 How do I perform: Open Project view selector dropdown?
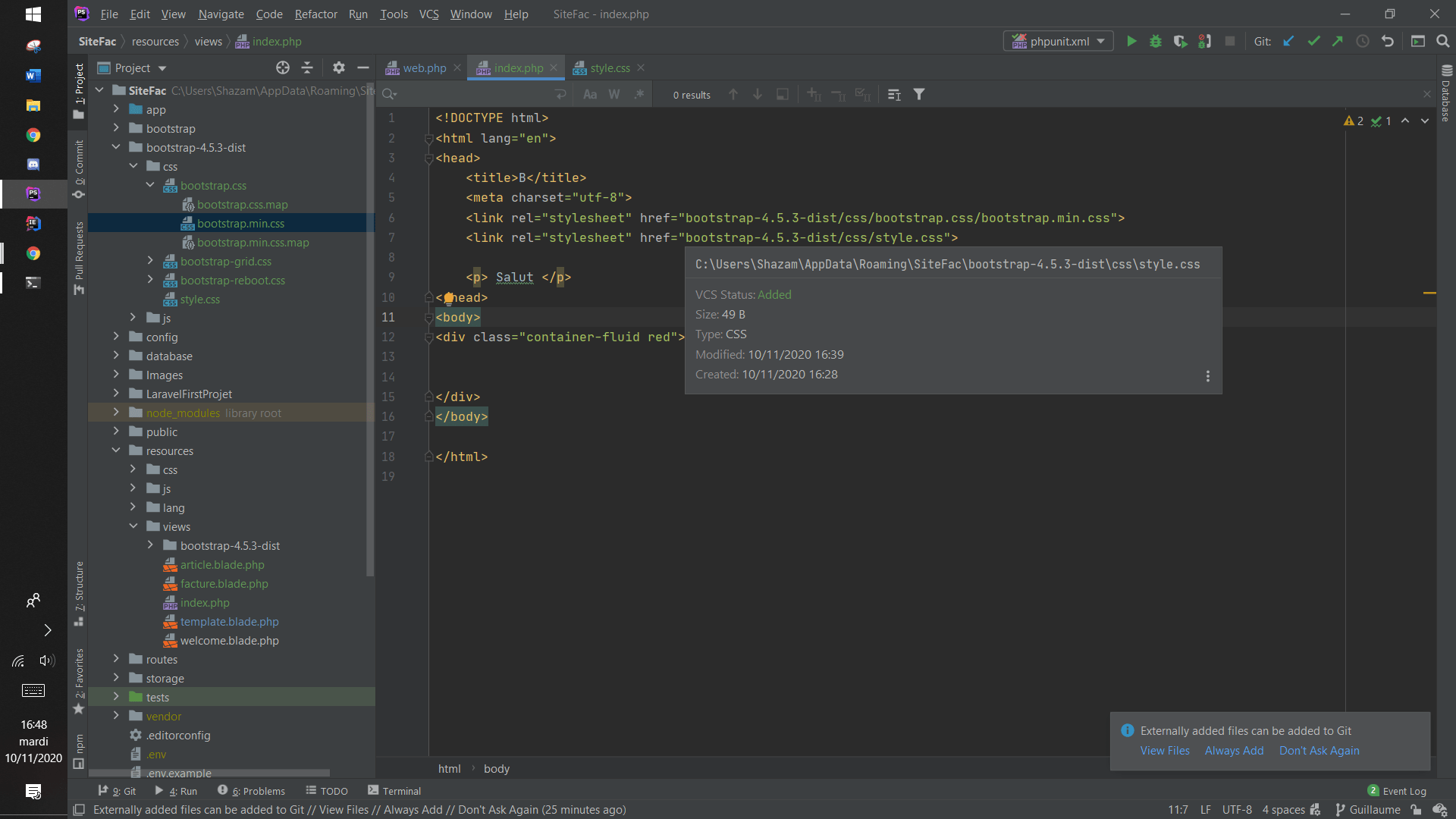click(x=132, y=68)
